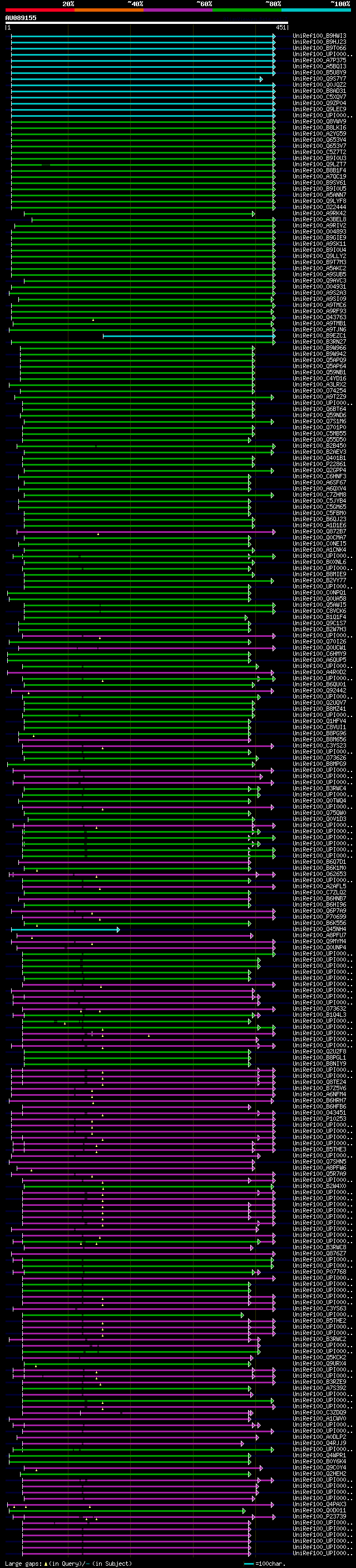Select the UniRef100_B9SV61 hit label
This screenshot has height=1568, width=356.
[319, 182]
